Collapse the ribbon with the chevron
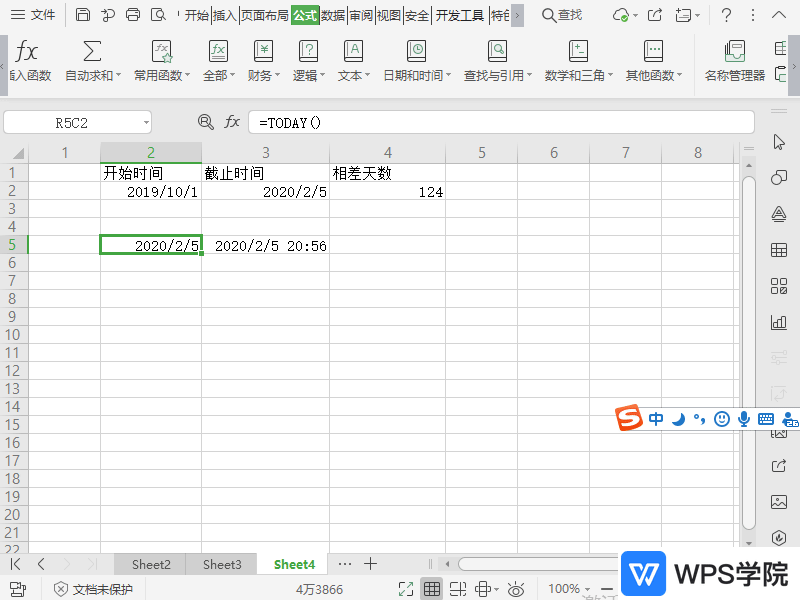This screenshot has height=600, width=800. 779,15
